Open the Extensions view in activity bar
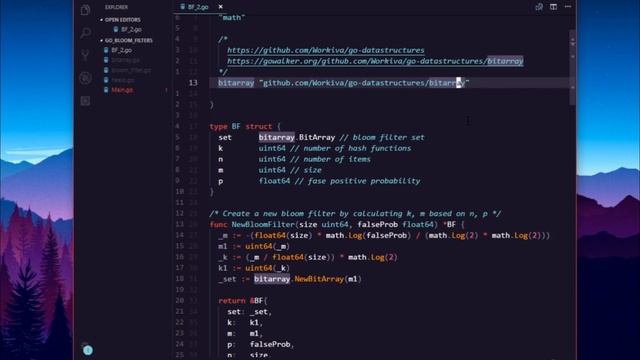The height and width of the screenshot is (360, 640). [x=85, y=100]
